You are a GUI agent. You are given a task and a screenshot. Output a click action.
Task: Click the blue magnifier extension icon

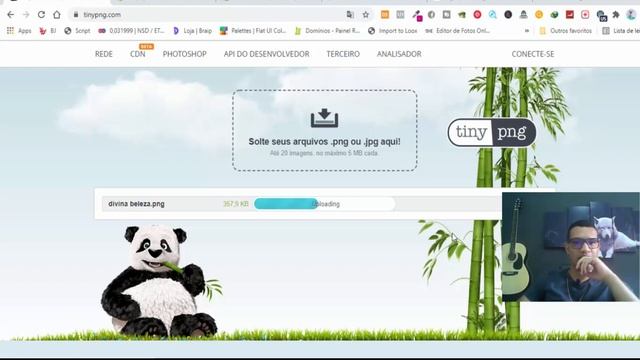click(x=493, y=15)
